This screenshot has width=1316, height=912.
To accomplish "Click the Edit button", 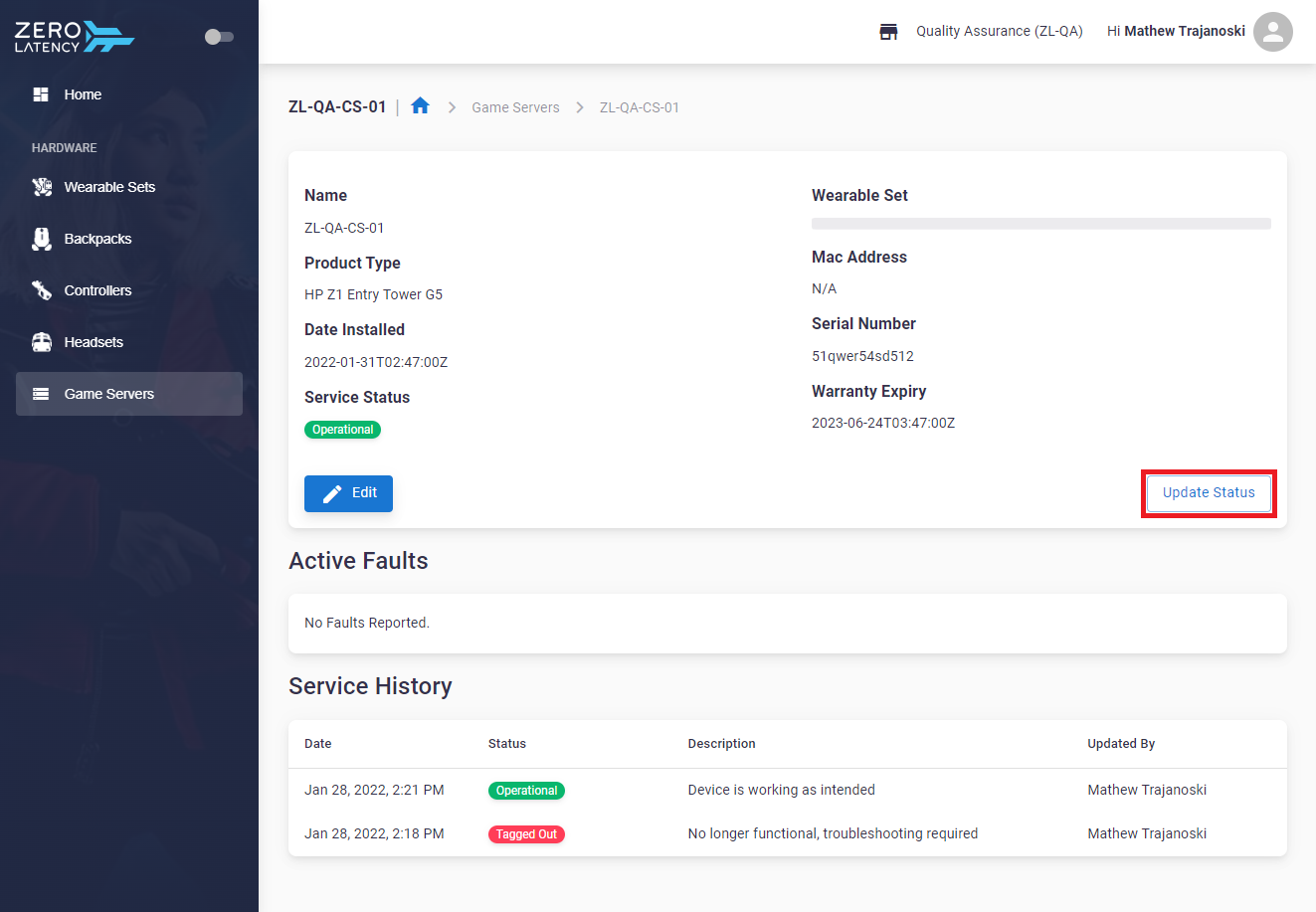I will point(348,493).
